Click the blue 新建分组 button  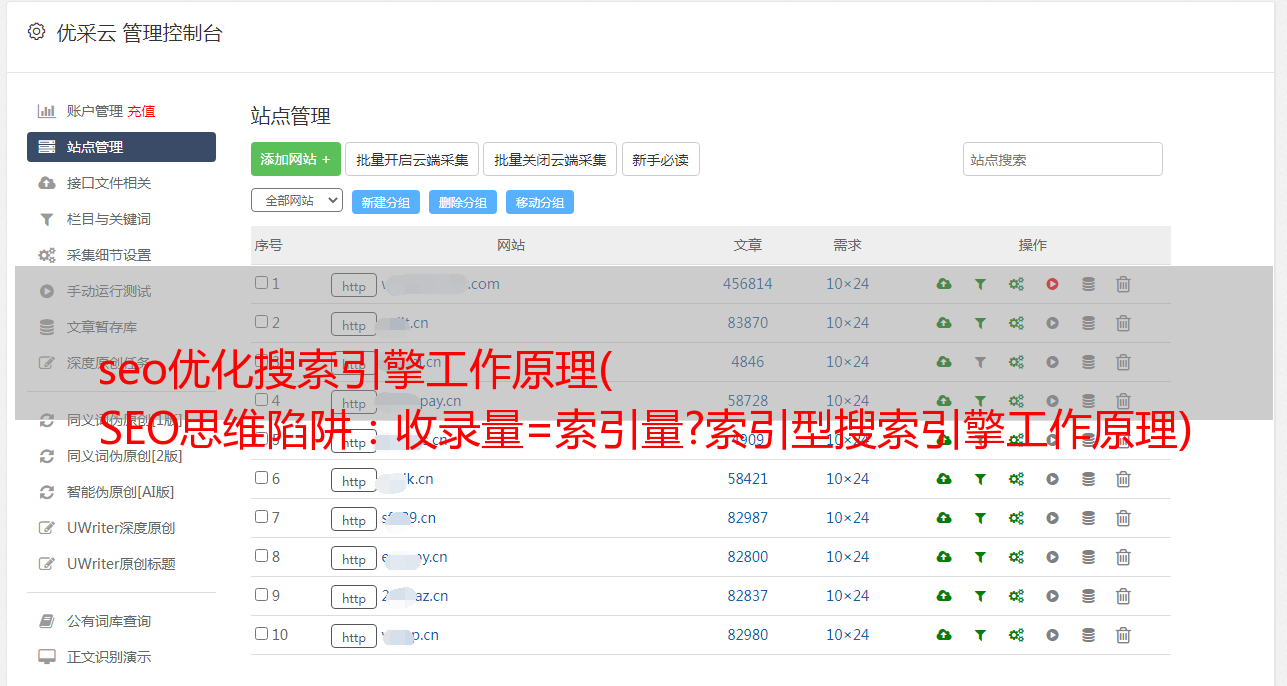coord(386,202)
